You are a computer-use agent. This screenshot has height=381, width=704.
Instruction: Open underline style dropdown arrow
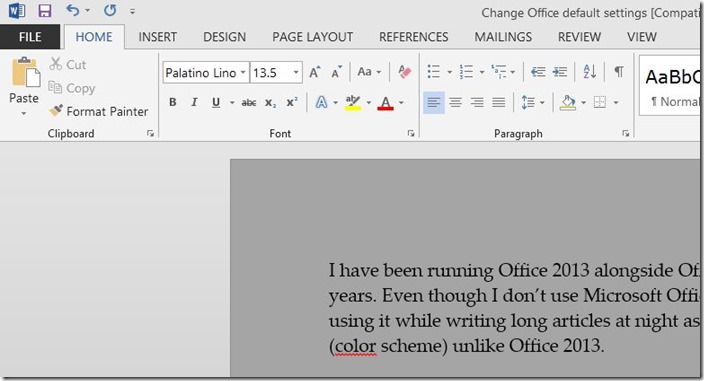[232, 103]
